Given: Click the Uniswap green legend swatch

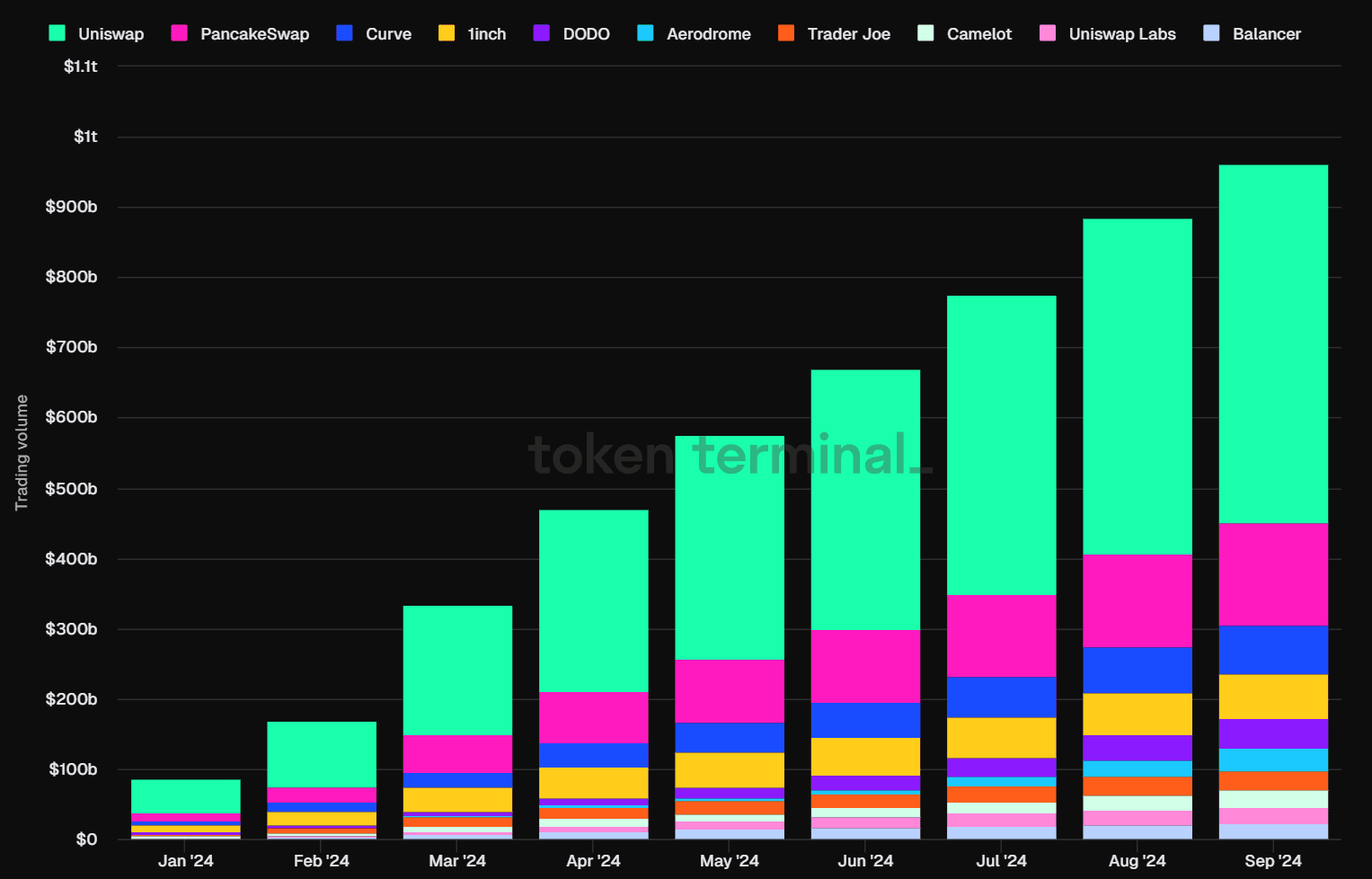Looking at the screenshot, I should pyautogui.click(x=57, y=33).
